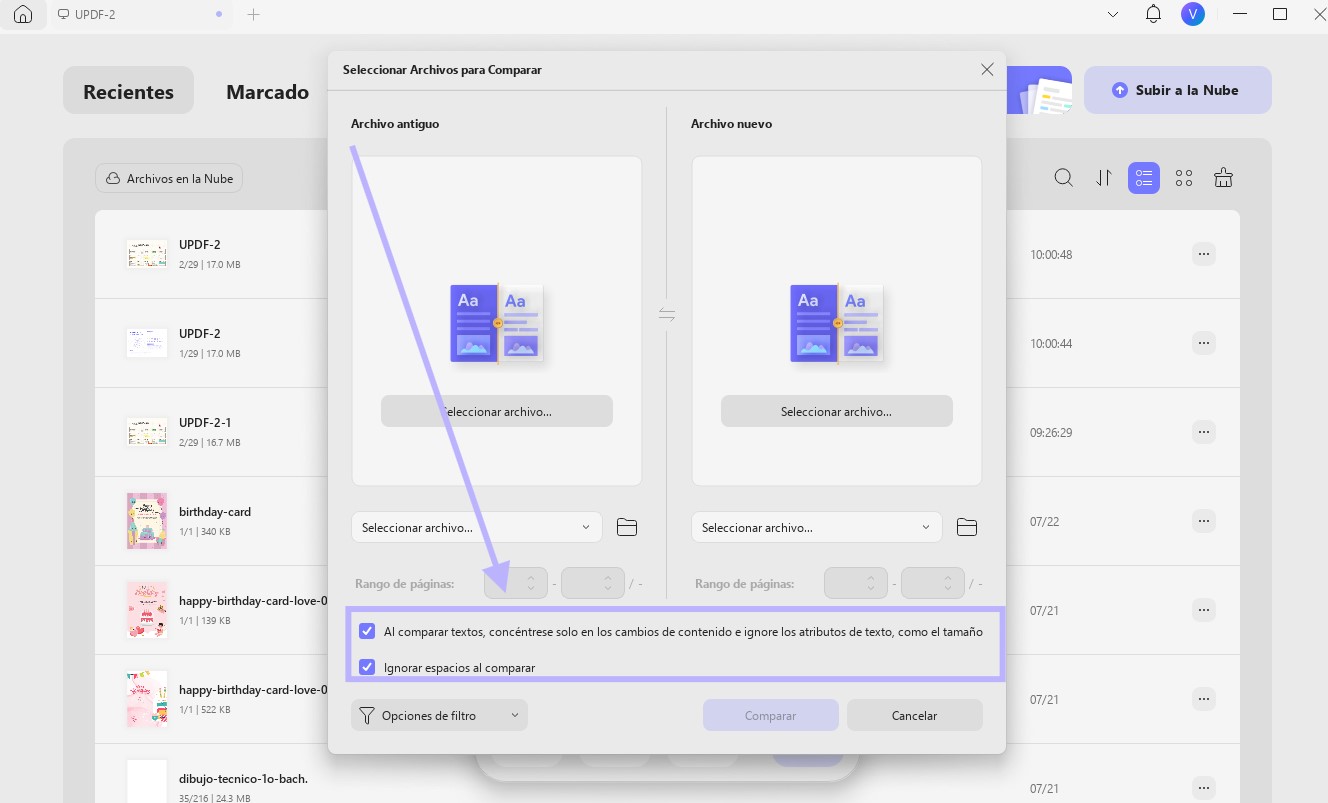The image size is (1328, 803).
Task: Open search in the file list
Action: 1064,178
